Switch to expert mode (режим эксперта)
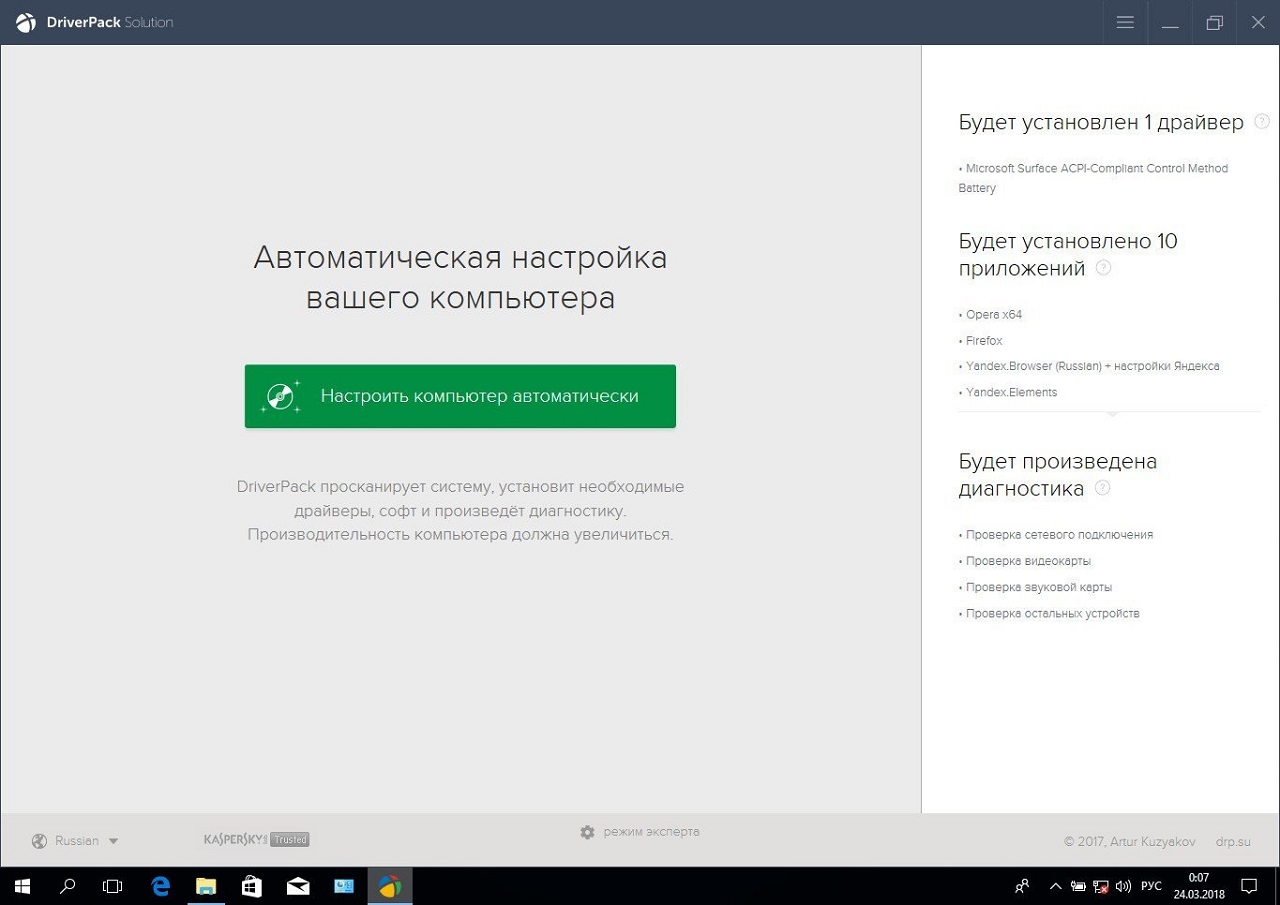The width and height of the screenshot is (1280, 905). tap(651, 832)
